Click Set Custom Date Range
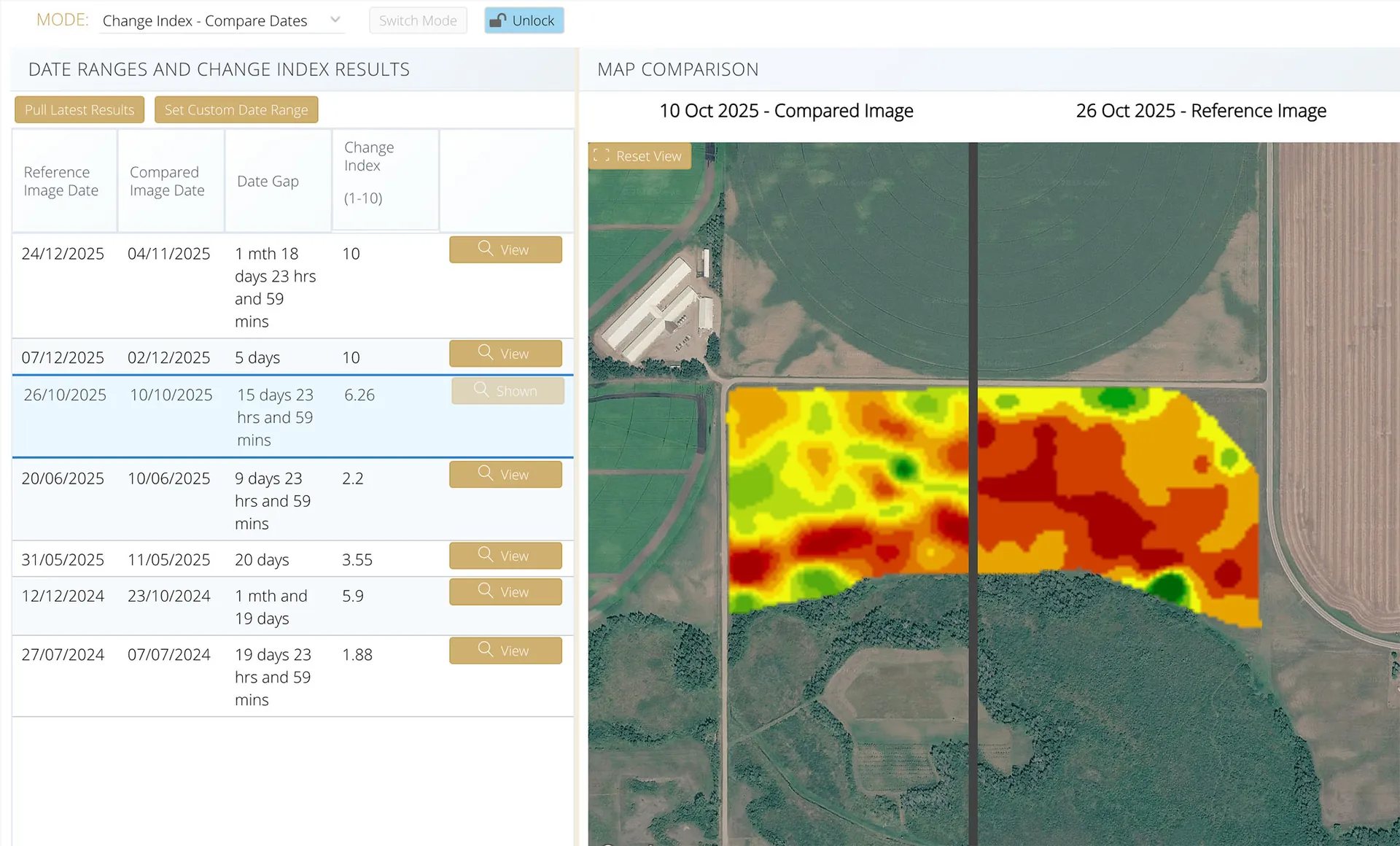 point(236,109)
